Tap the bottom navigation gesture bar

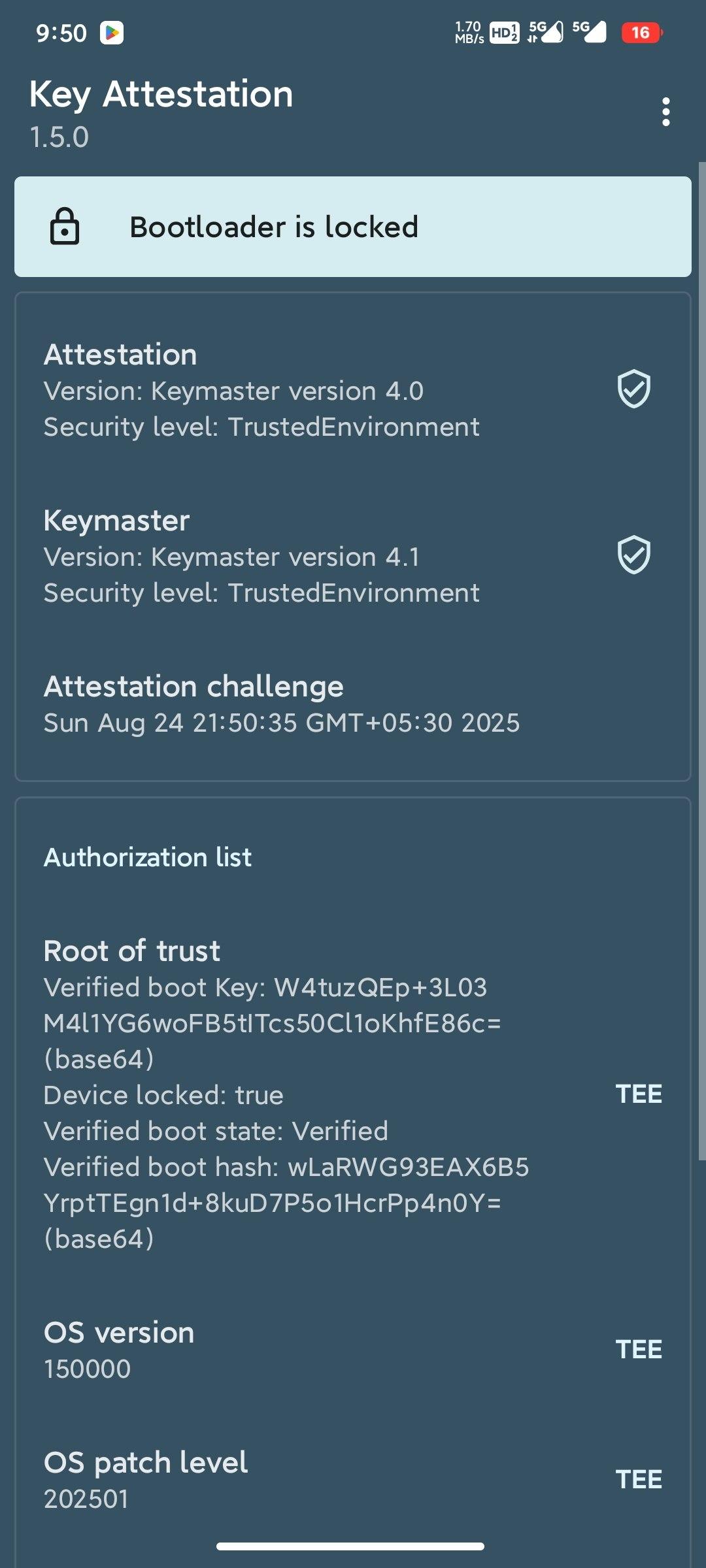pos(350,1546)
